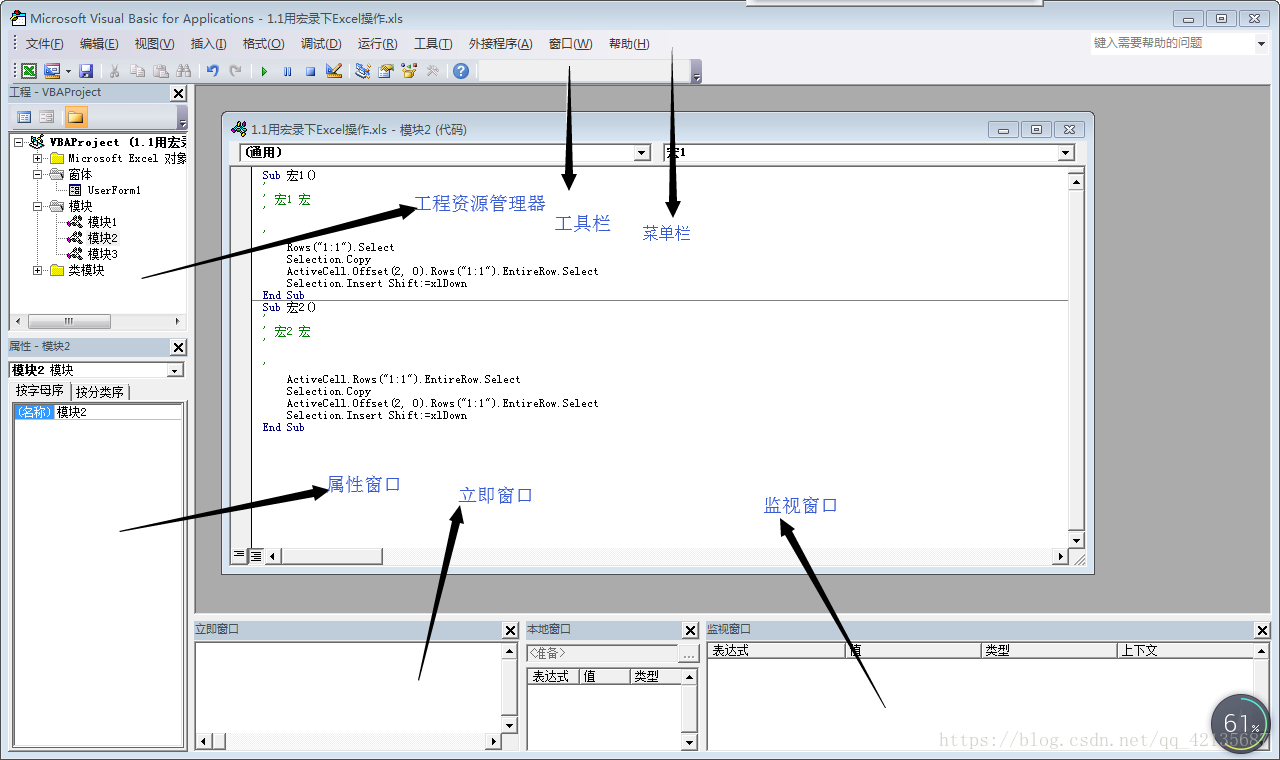The image size is (1280, 760).
Task: Open the 插入(I) menu
Action: click(208, 44)
